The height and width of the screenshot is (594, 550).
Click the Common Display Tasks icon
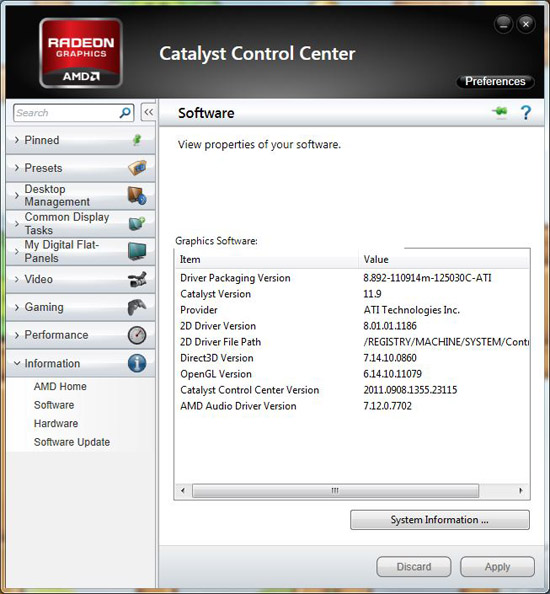click(137, 223)
